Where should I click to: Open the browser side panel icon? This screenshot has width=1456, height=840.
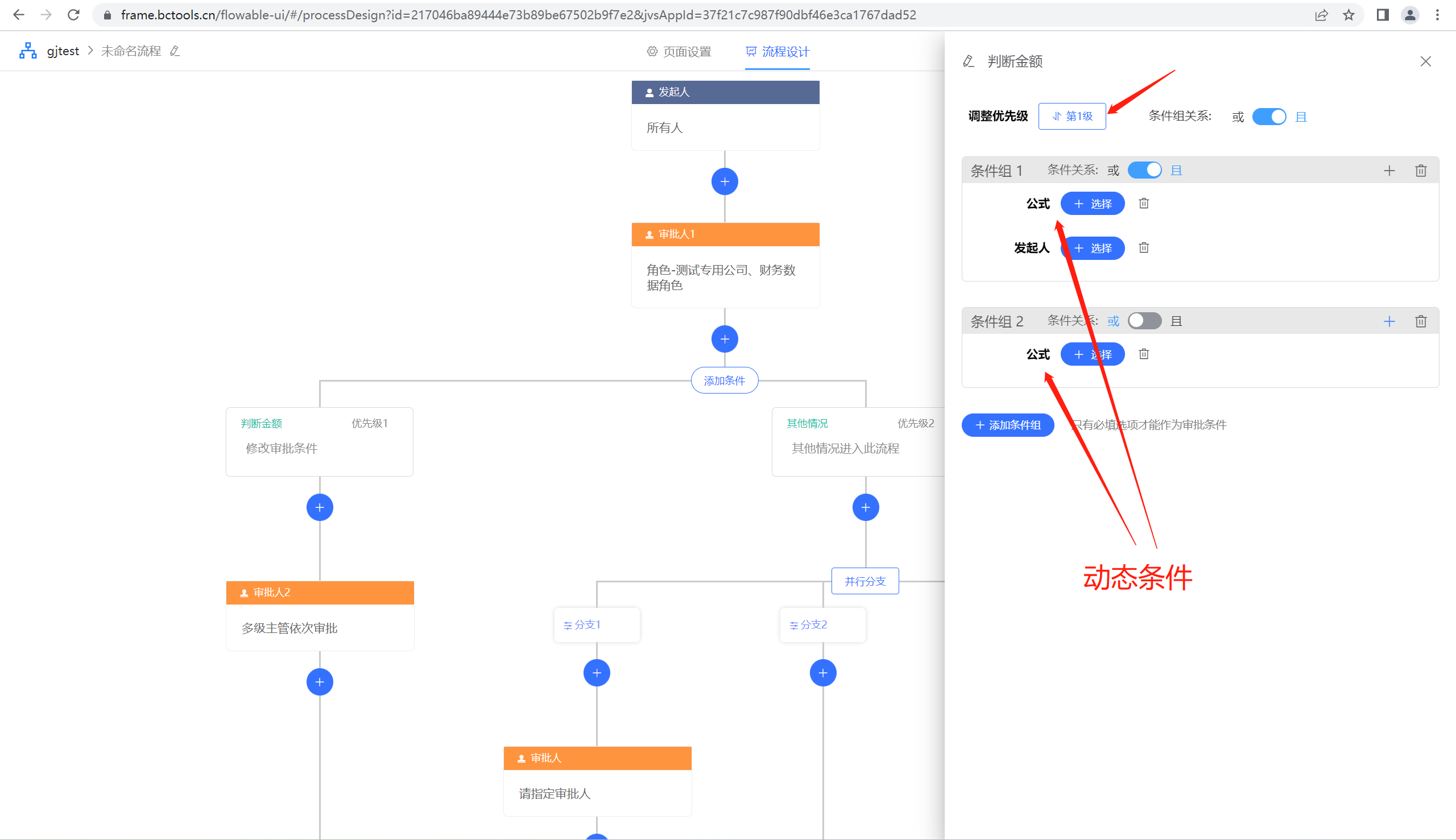1383,15
